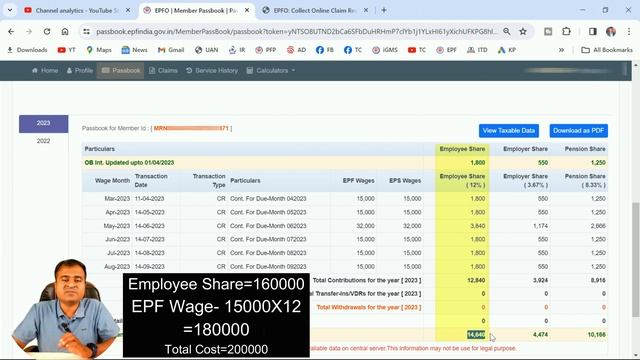
Task: Click the Download as PDF button
Action: tap(578, 131)
